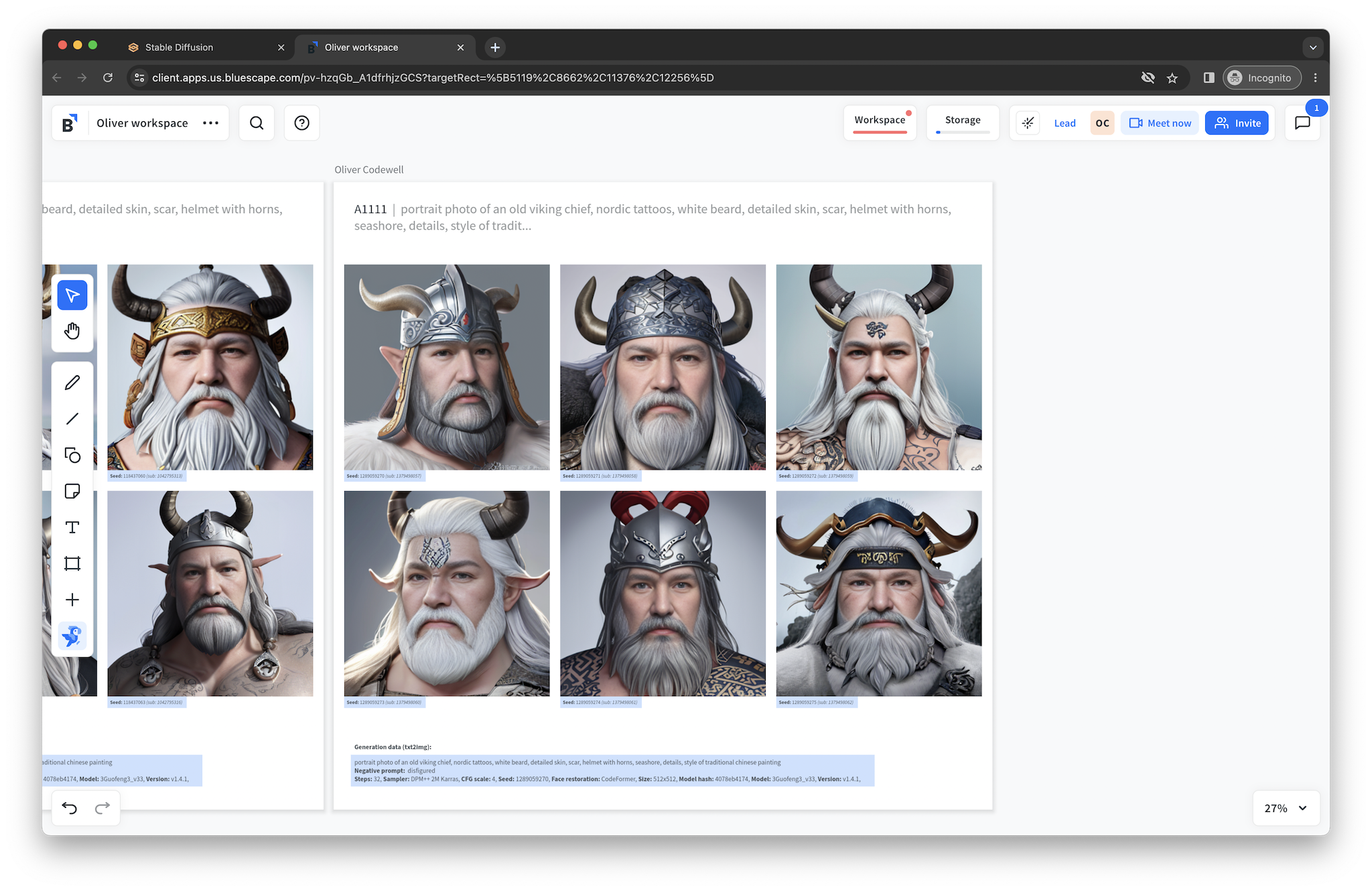This screenshot has height=891, width=1372.
Task: Expand the Chrome tab search chevron
Action: [1312, 48]
